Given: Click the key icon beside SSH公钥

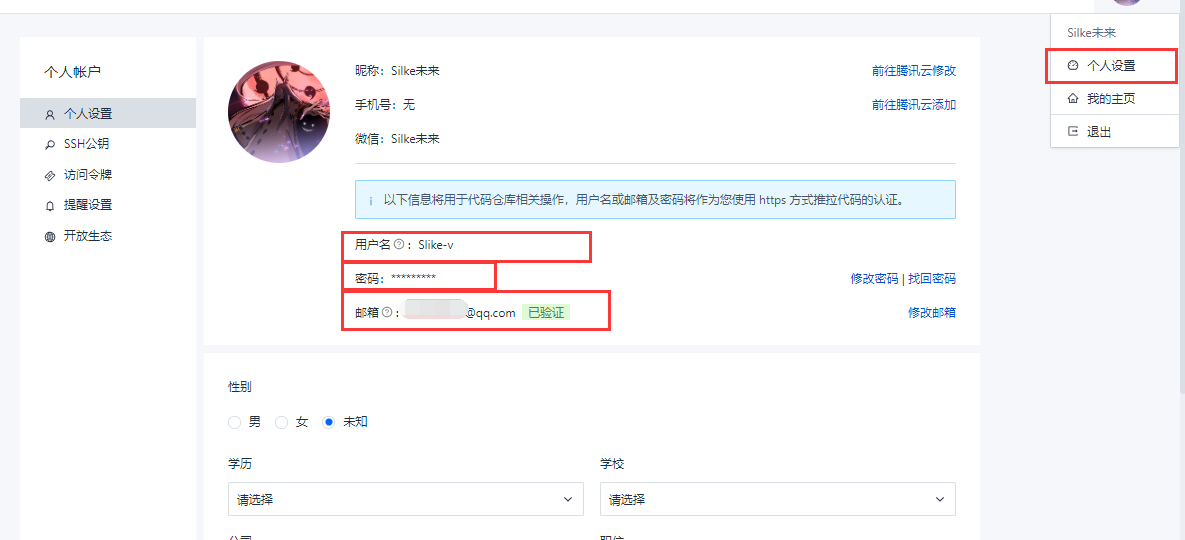Looking at the screenshot, I should point(50,145).
